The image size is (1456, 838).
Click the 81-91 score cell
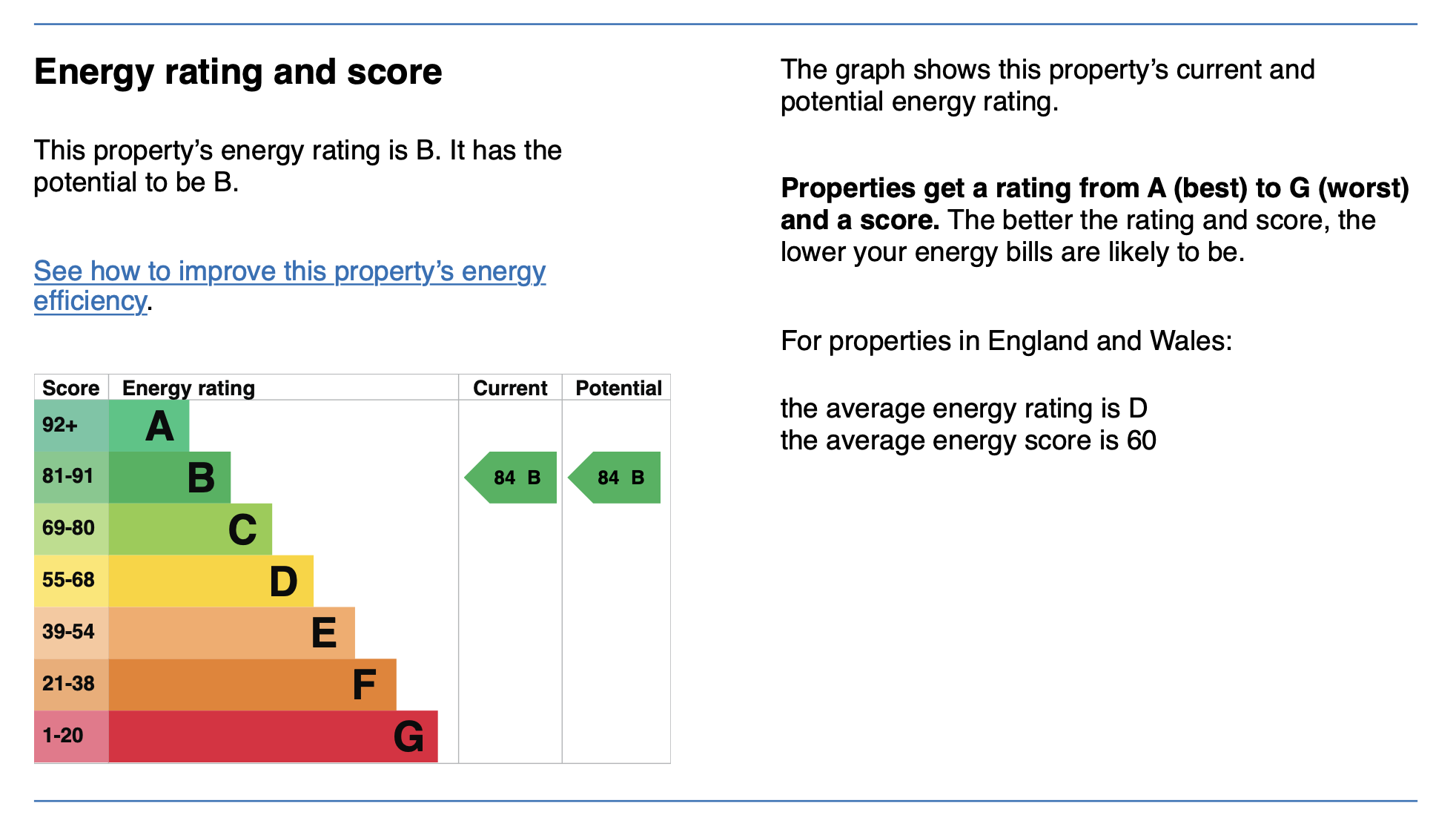coord(71,478)
